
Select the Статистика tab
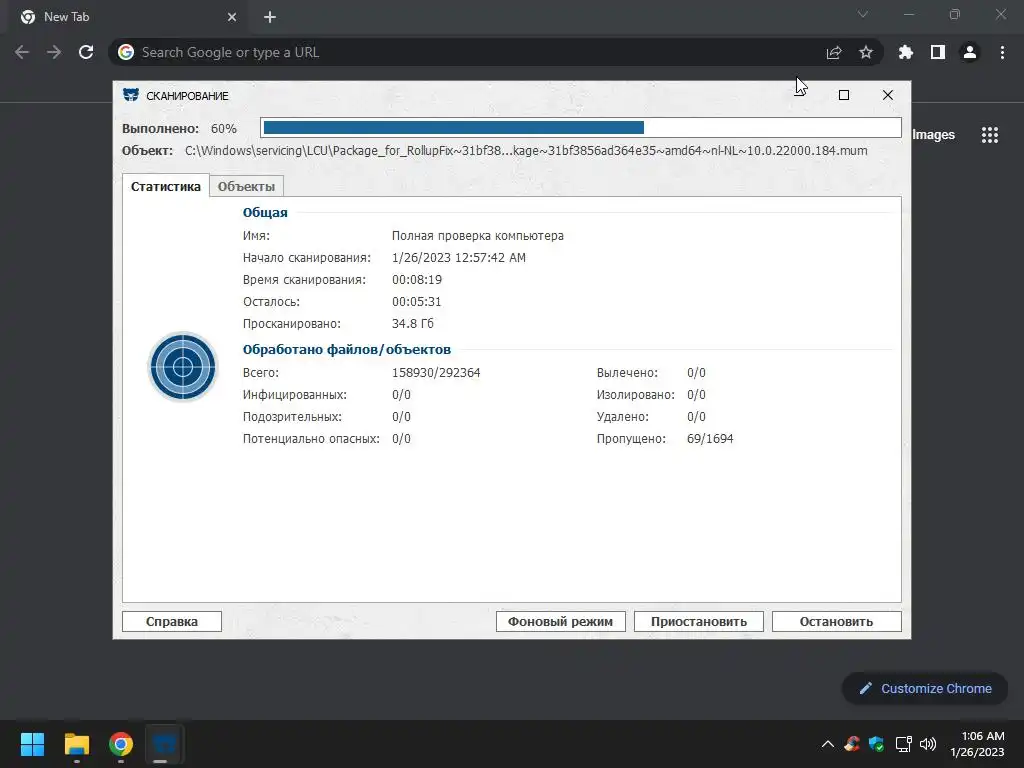click(166, 186)
